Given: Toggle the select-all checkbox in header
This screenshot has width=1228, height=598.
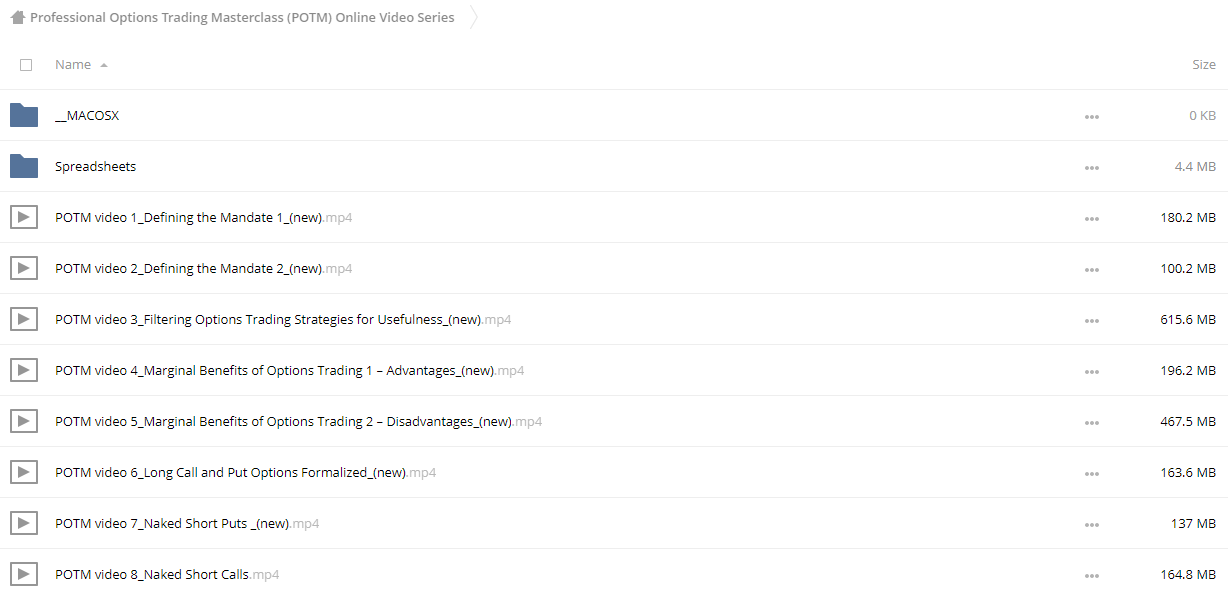Looking at the screenshot, I should tap(26, 65).
